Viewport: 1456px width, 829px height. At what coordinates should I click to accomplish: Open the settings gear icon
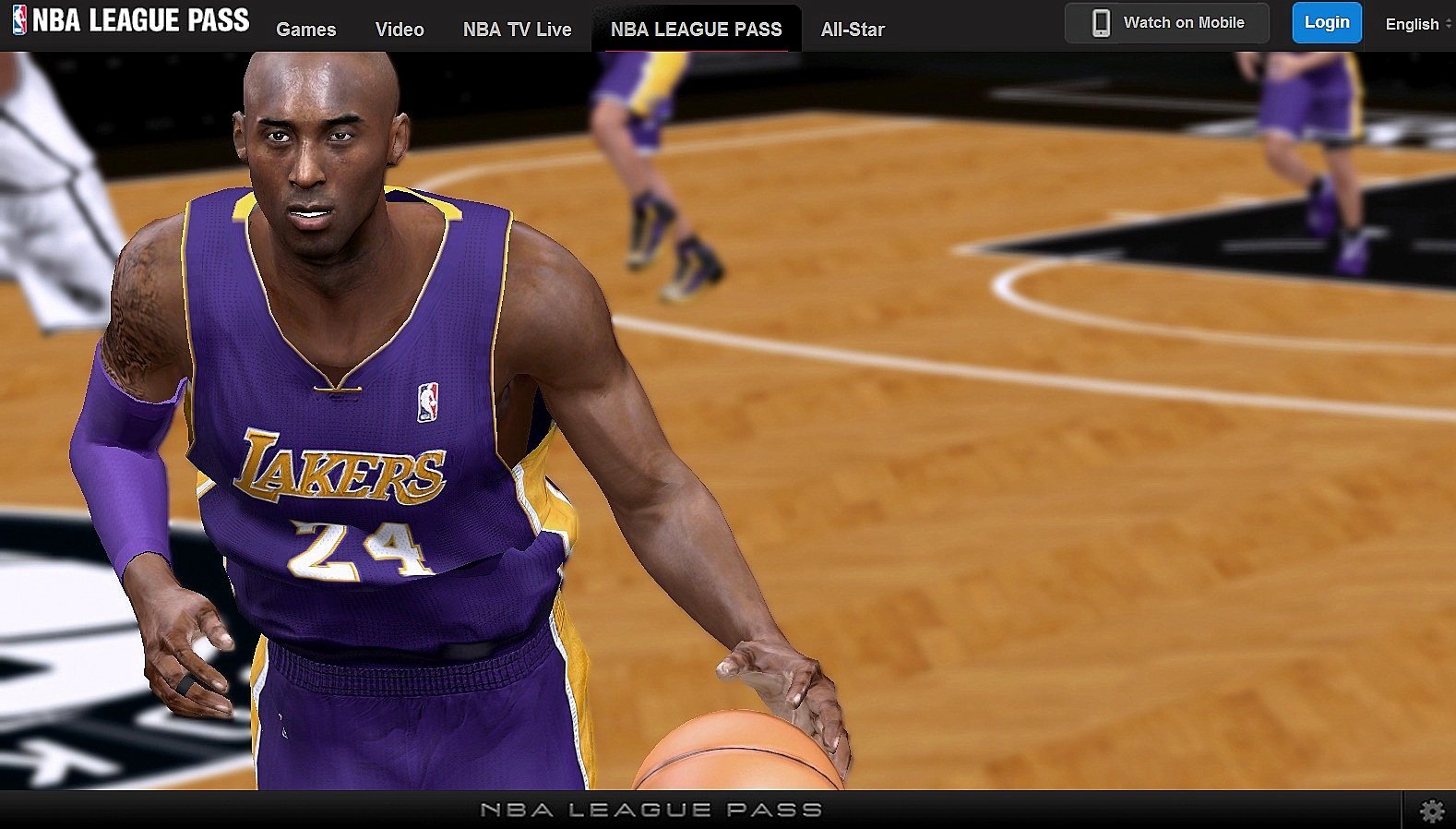(x=1432, y=811)
